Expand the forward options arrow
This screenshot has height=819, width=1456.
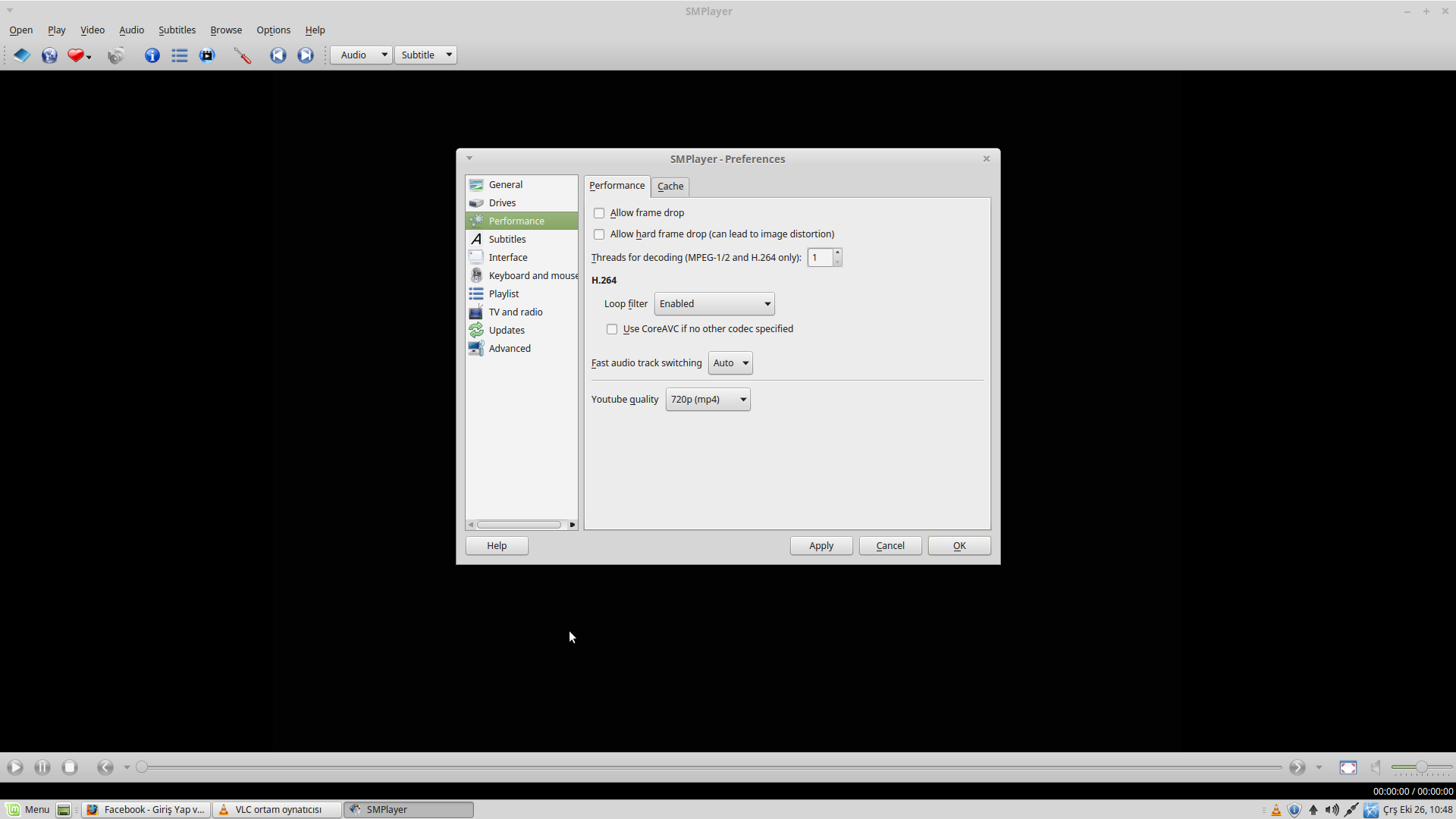click(x=1319, y=767)
